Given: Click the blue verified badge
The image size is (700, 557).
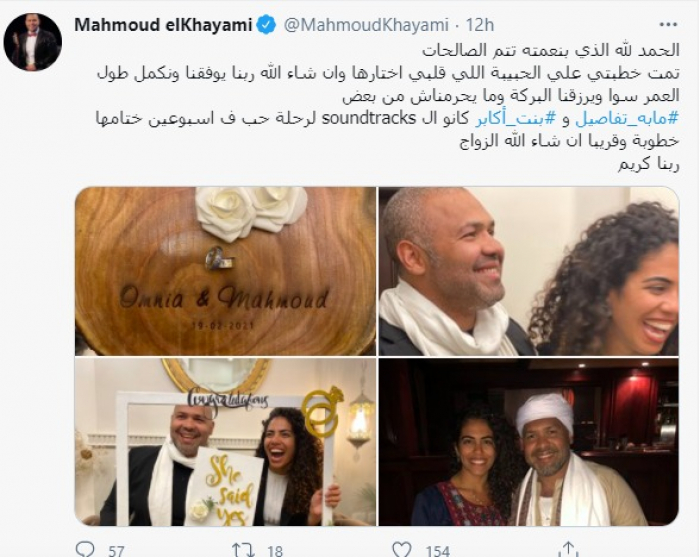Looking at the screenshot, I should (267, 25).
